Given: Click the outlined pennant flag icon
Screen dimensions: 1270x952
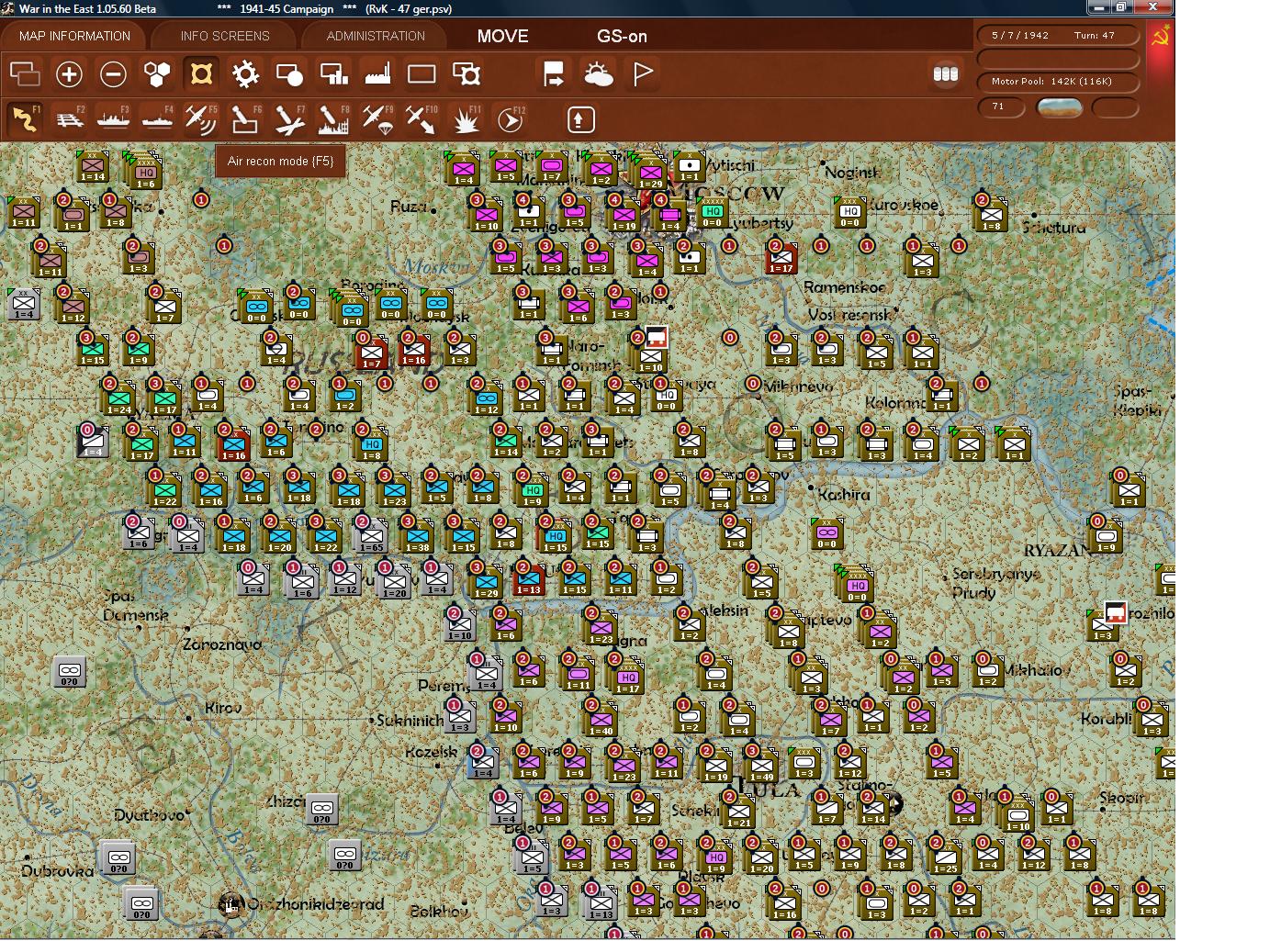Looking at the screenshot, I should [643, 73].
